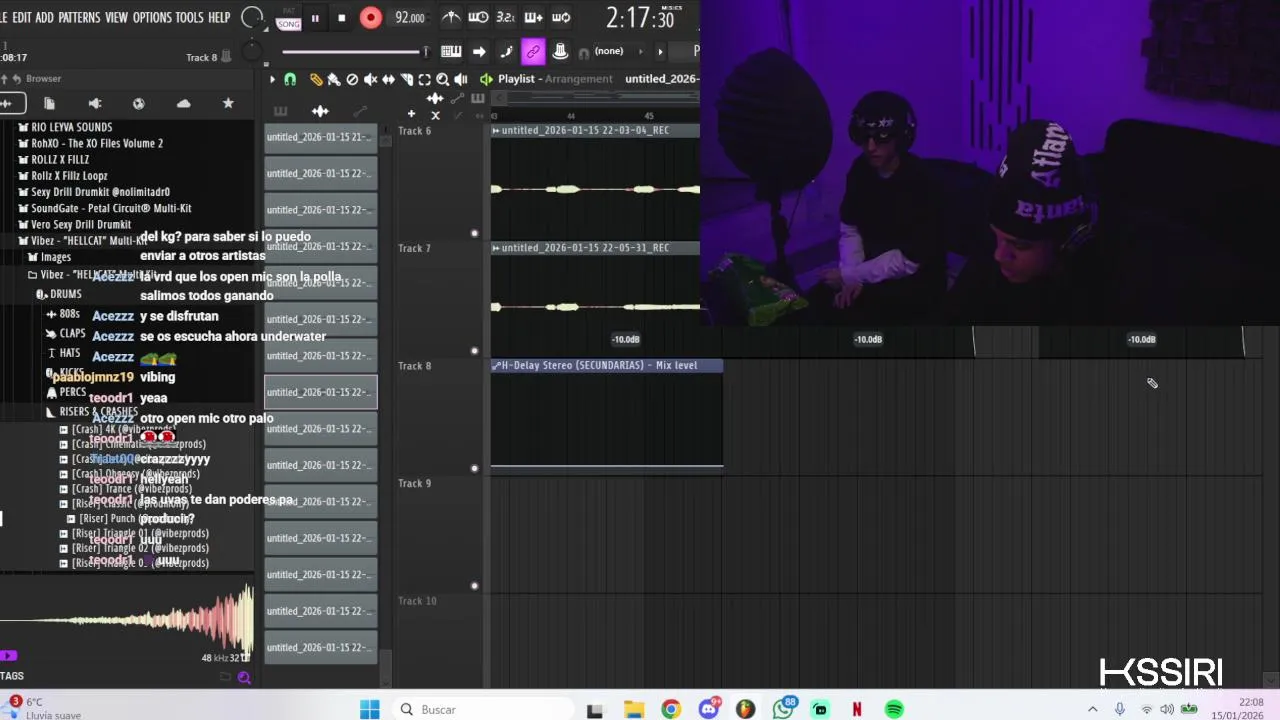
Task: Toggle the PAT/SONG mode switch
Action: tap(288, 18)
